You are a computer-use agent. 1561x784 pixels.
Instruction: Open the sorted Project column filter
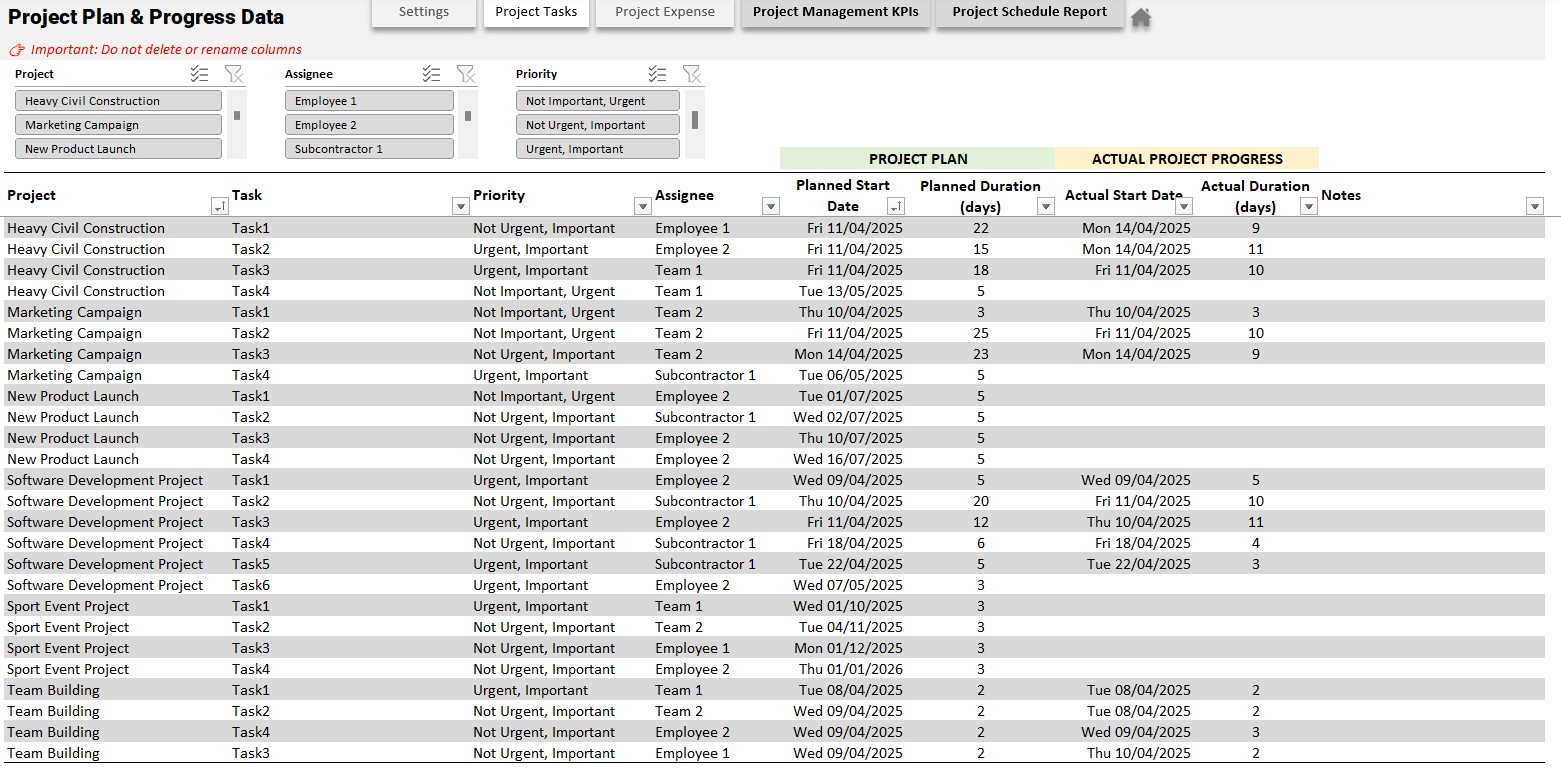(219, 206)
